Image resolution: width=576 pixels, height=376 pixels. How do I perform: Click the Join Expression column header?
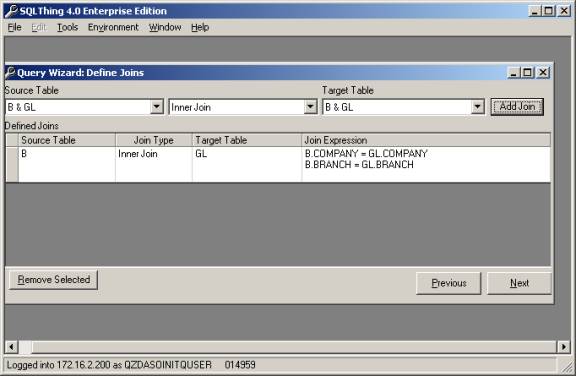(426, 140)
